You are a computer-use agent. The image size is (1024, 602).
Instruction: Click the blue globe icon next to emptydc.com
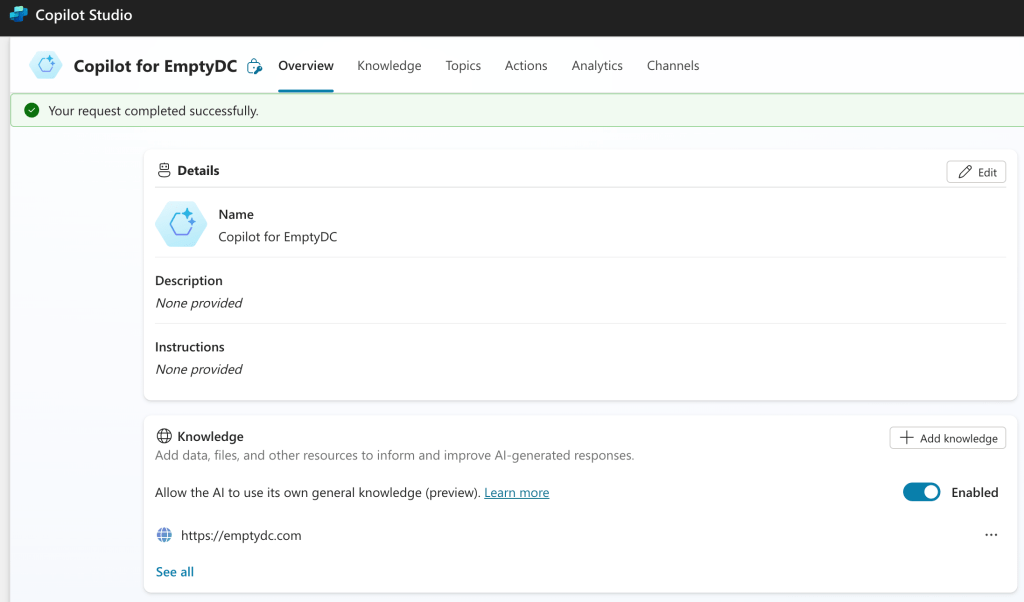[x=165, y=535]
